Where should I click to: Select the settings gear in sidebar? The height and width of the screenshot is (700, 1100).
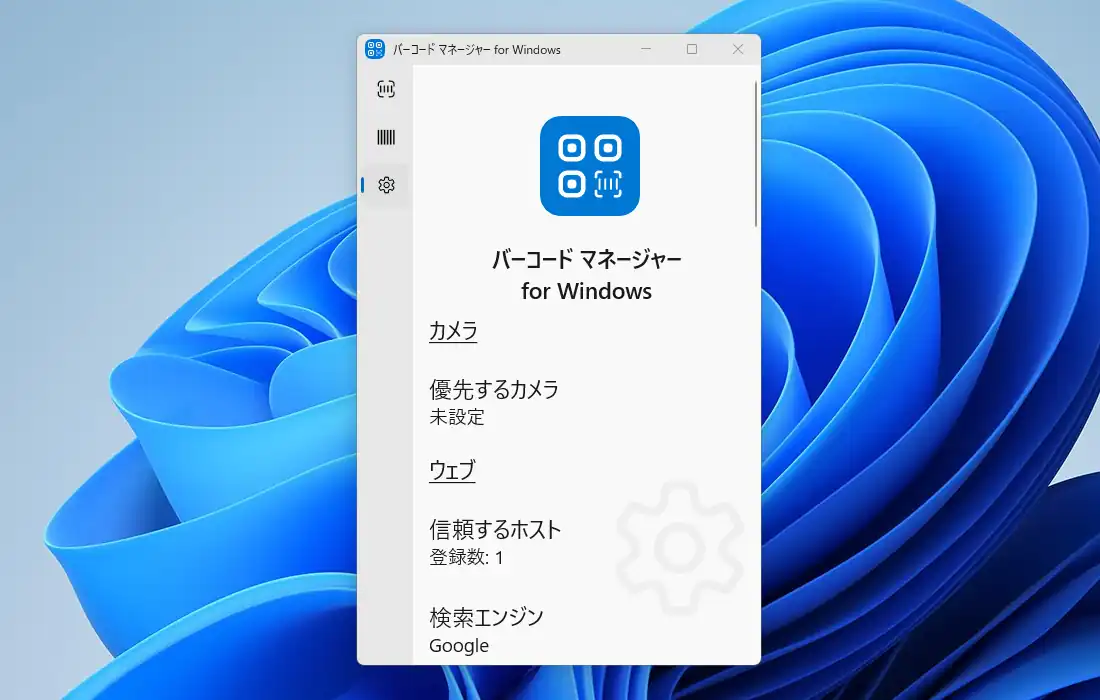coord(386,185)
